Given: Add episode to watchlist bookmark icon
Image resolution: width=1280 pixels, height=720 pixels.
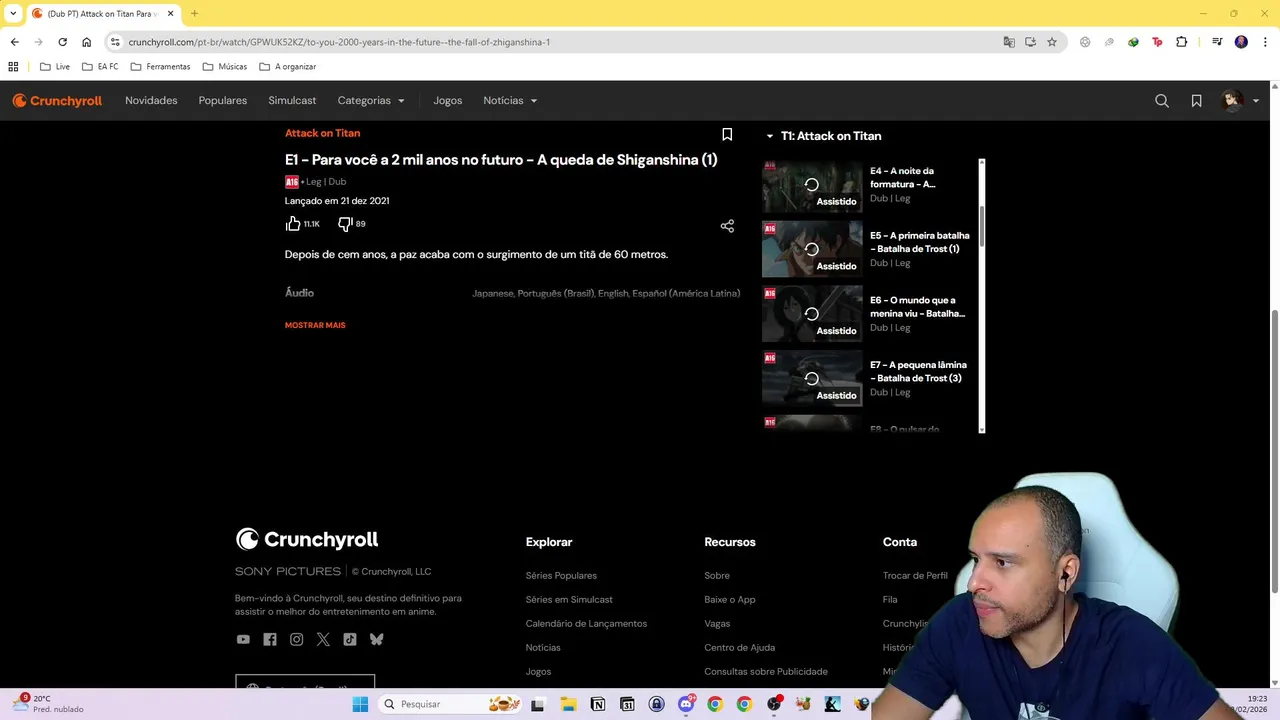Looking at the screenshot, I should click(x=727, y=135).
